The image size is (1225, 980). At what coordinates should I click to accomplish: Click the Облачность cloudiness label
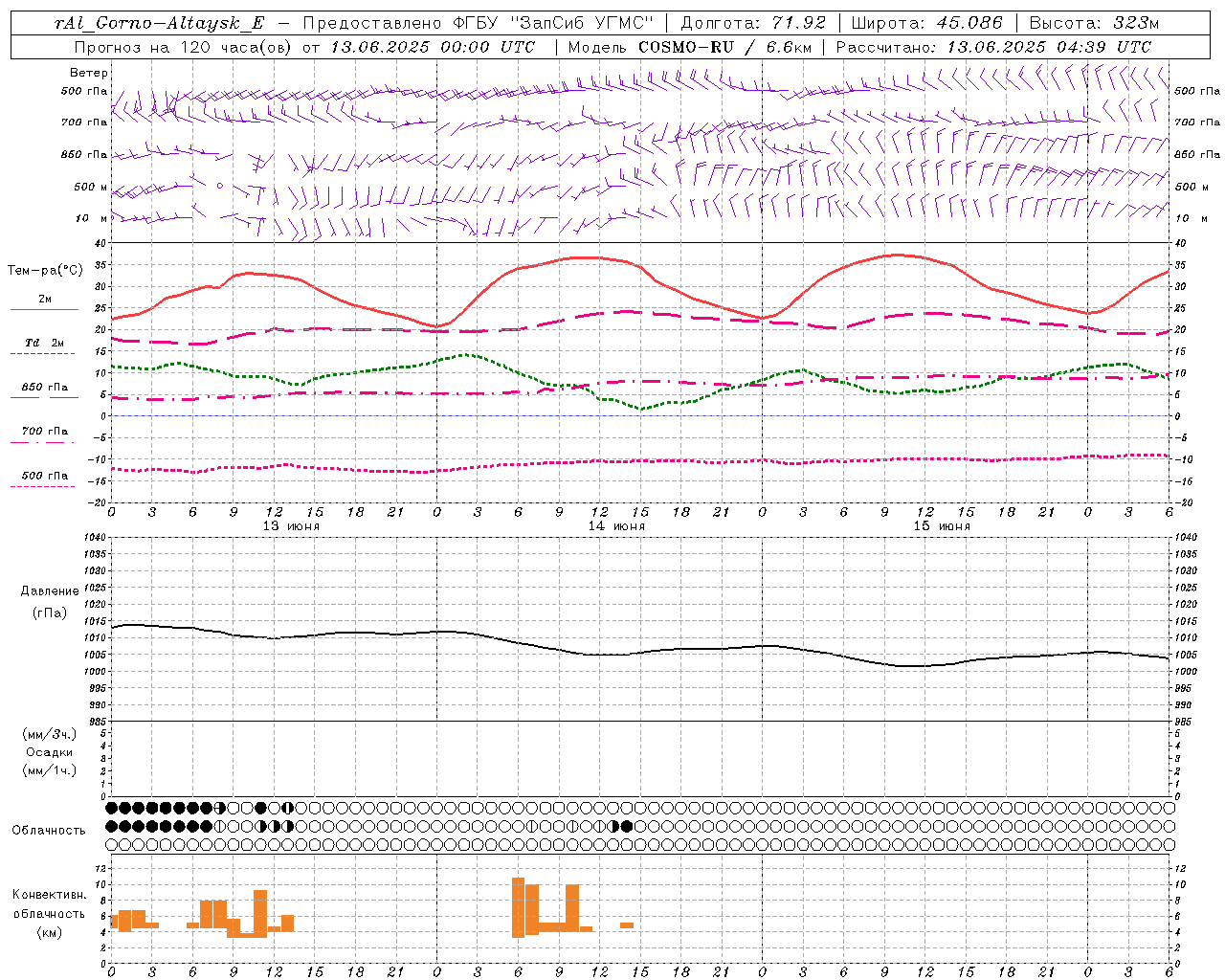click(x=49, y=831)
